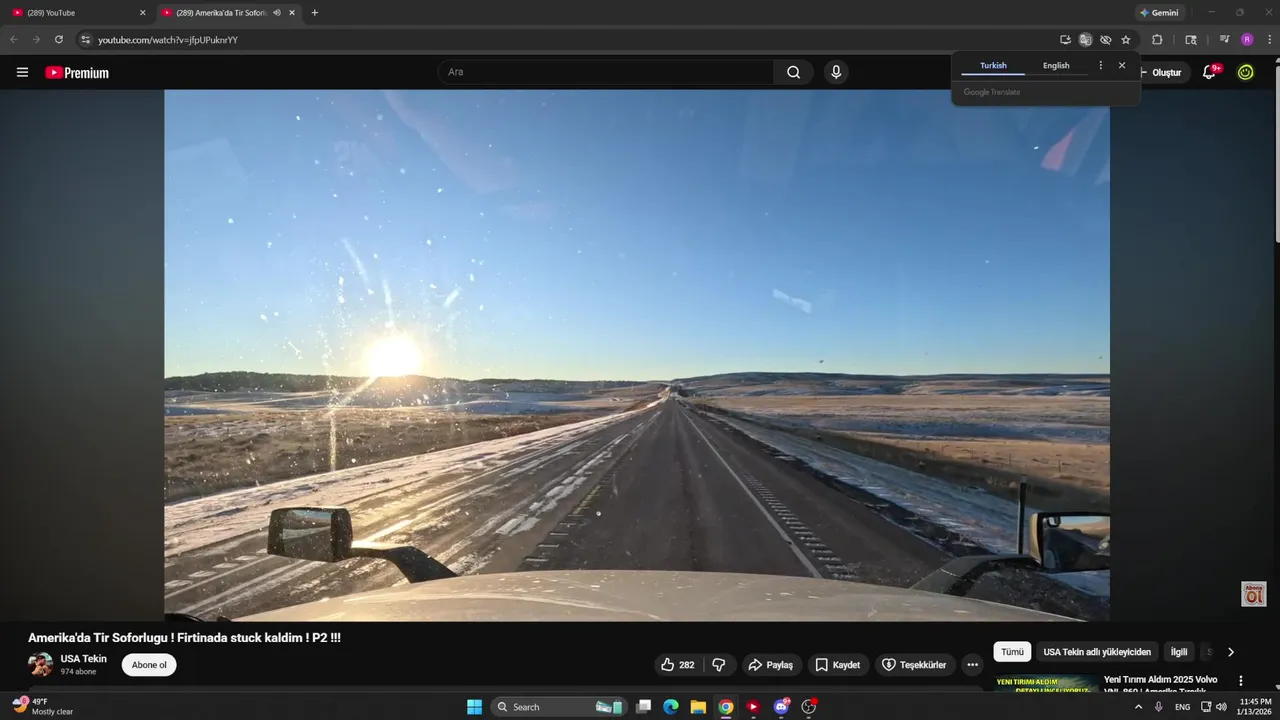Select USA Tekin adlı yükleyiciden chip
This screenshot has height=720, width=1280.
1097,652
